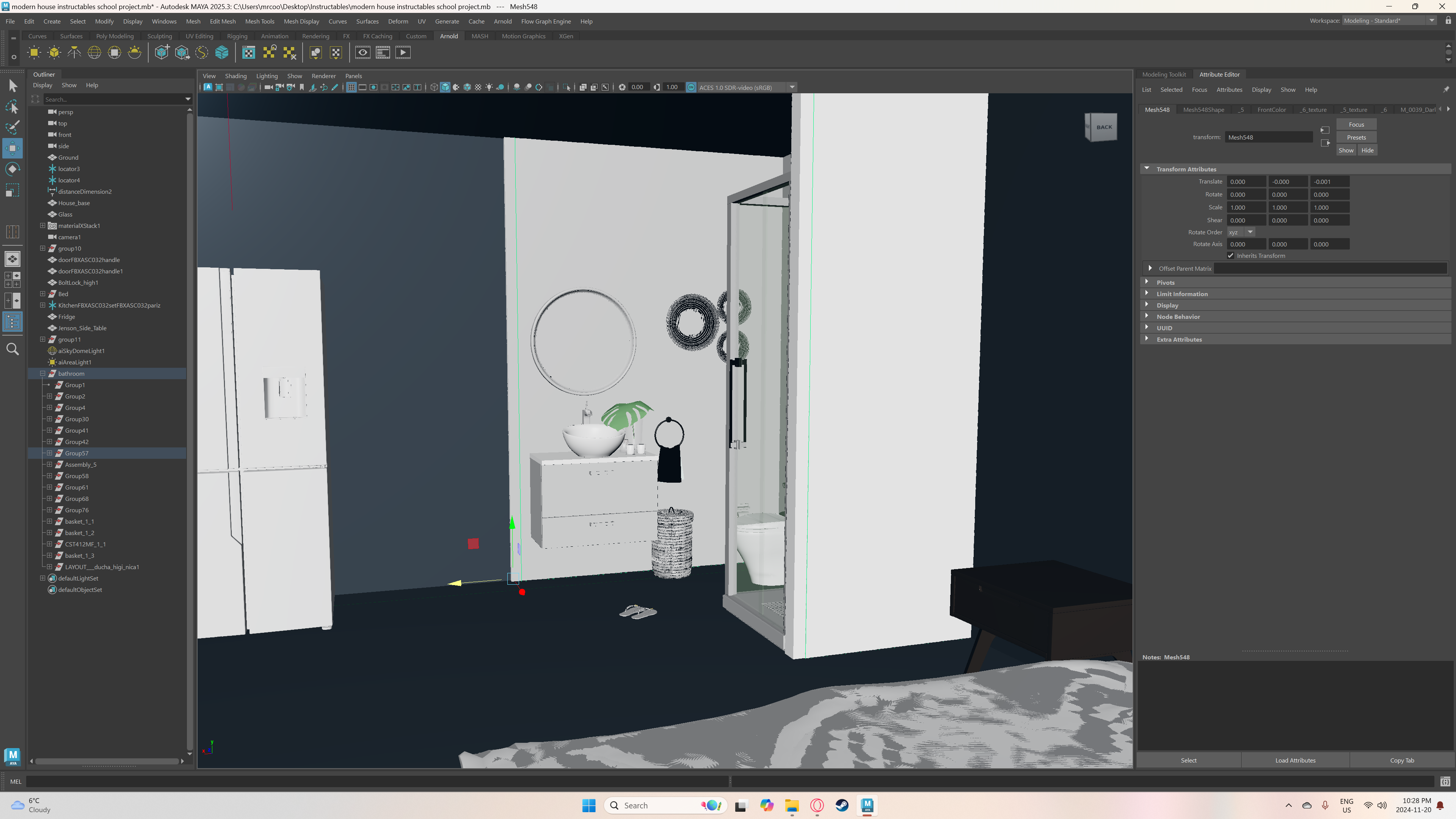Viewport: 1456px width, 819px height.
Task: Expand Group57 in Outliner
Action: pos(49,453)
